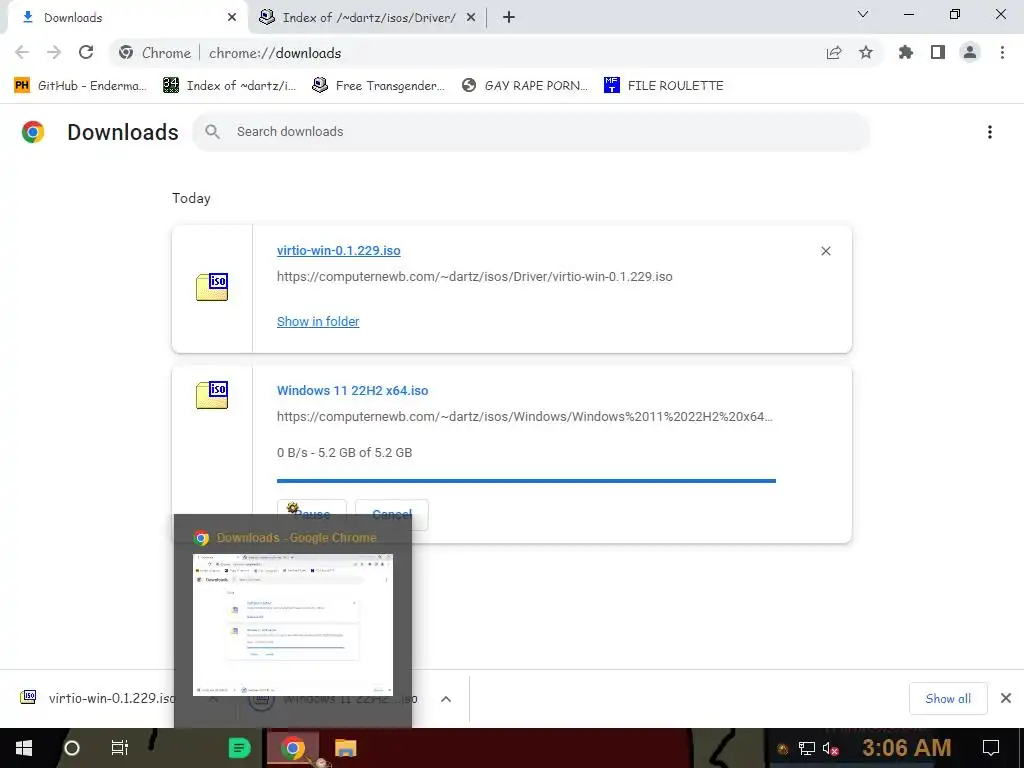Toggle the browser side panel icon
The width and height of the screenshot is (1024, 768).
[x=938, y=52]
